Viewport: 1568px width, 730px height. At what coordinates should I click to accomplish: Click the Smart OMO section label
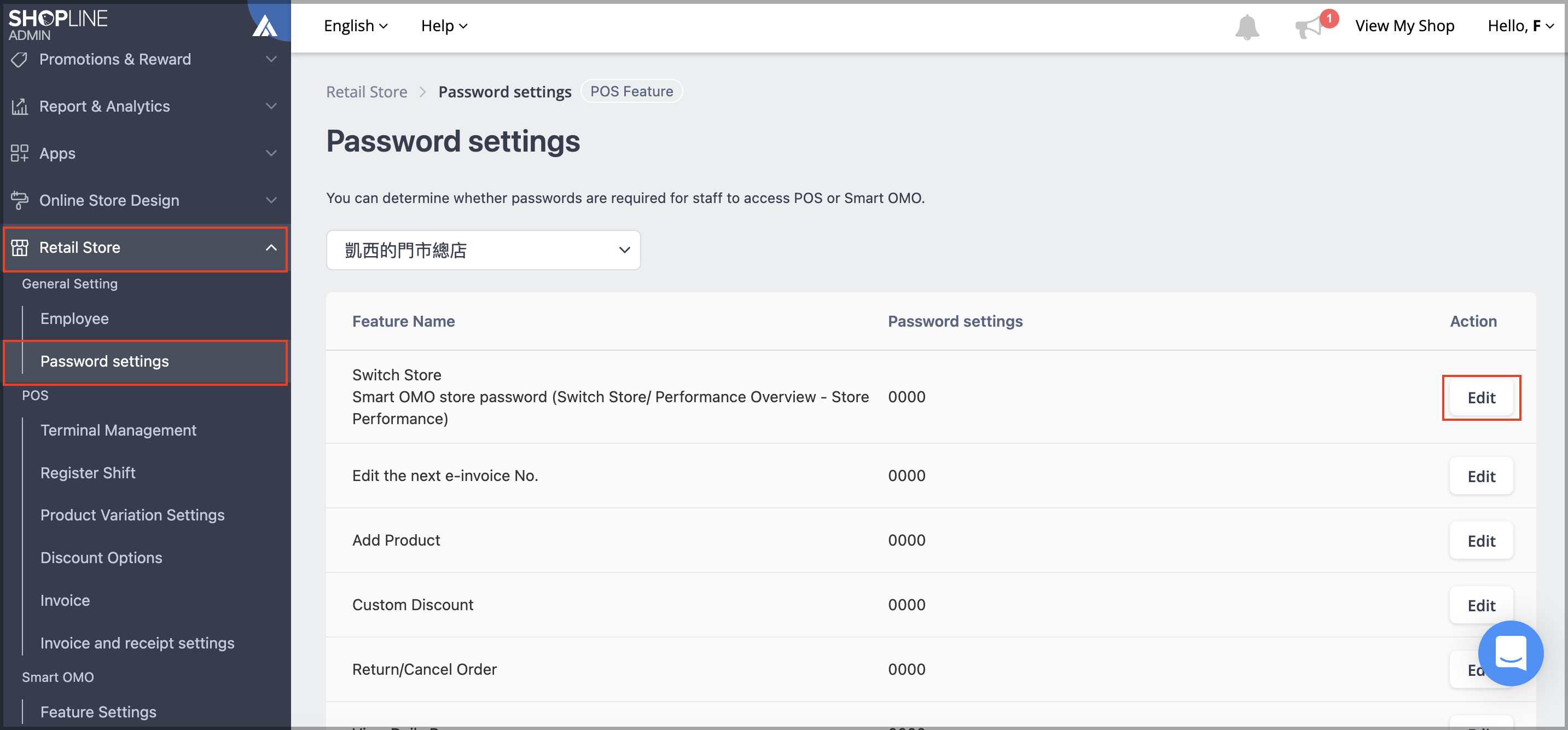[58, 677]
